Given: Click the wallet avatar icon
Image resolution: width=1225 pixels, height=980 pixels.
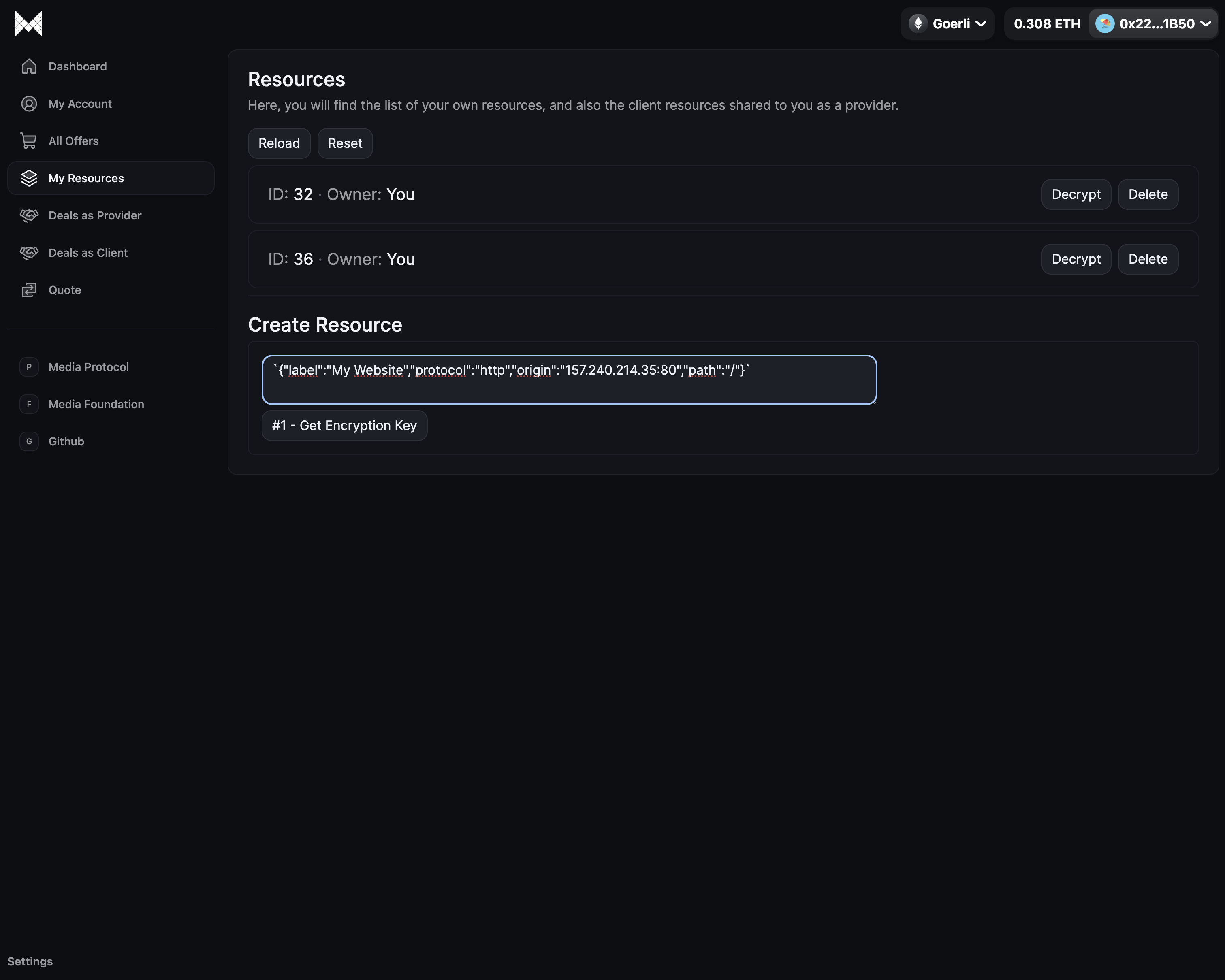Looking at the screenshot, I should [x=1105, y=24].
